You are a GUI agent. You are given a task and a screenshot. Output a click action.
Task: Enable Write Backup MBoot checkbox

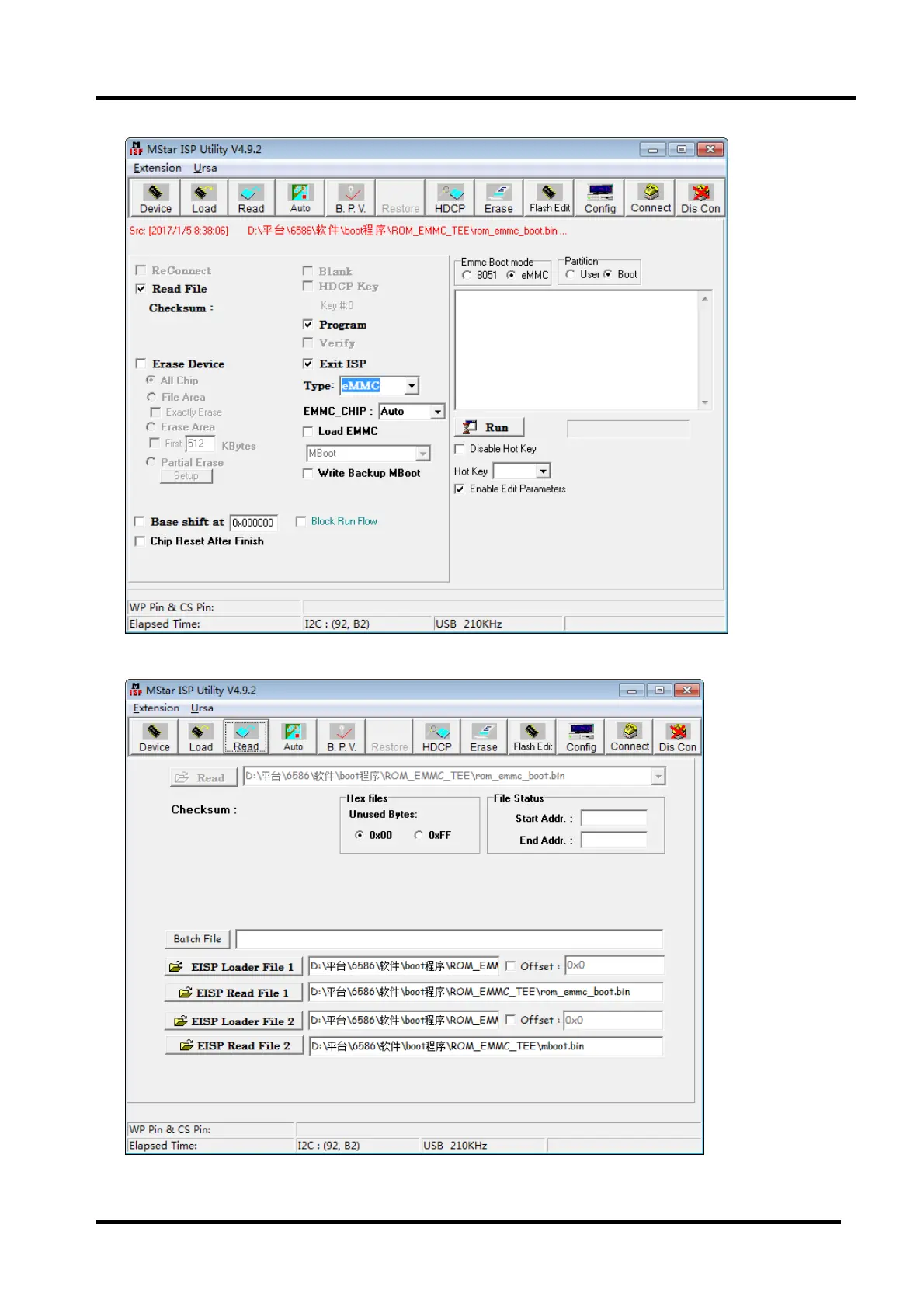point(307,473)
